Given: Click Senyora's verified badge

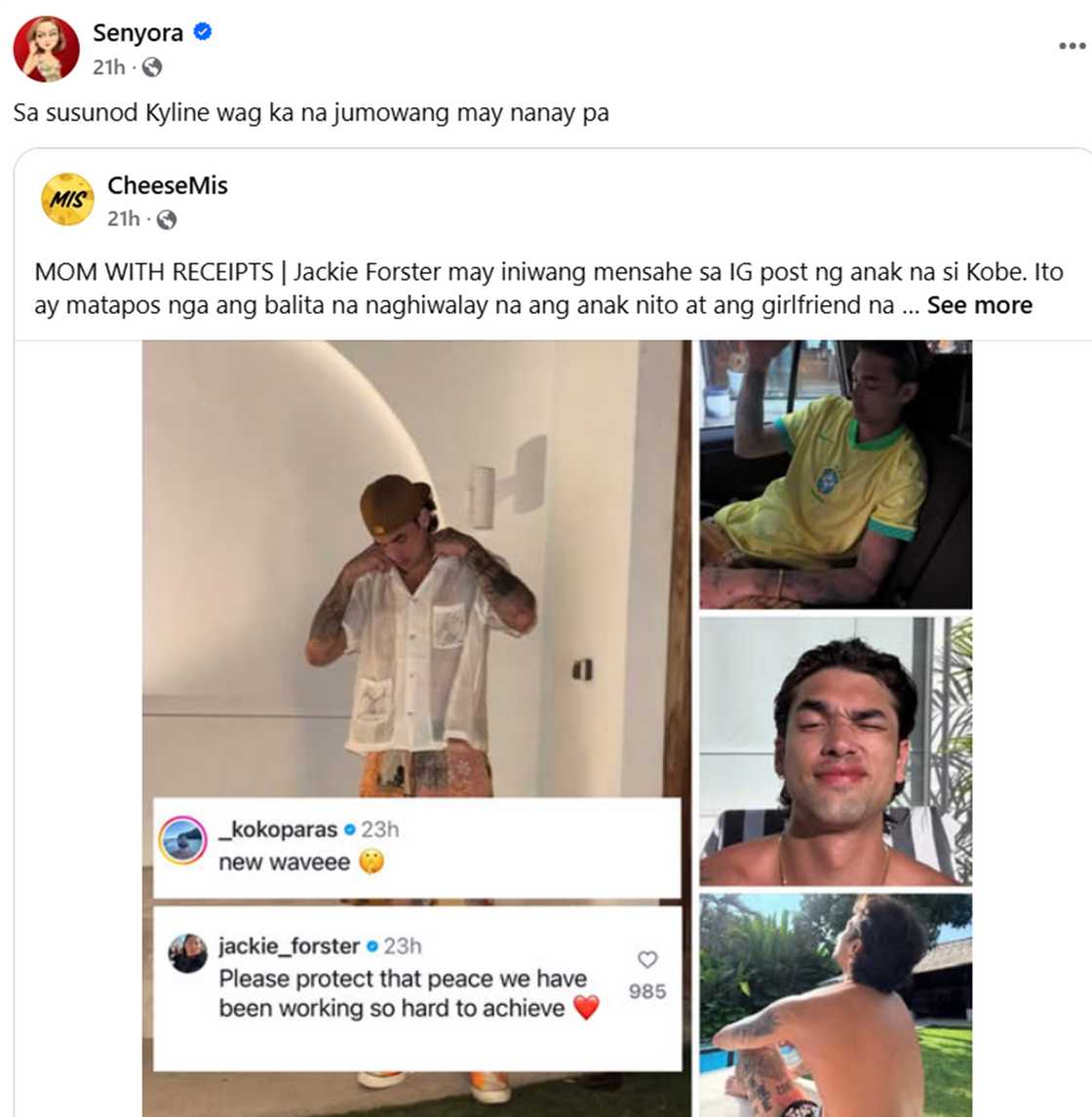Looking at the screenshot, I should [x=203, y=31].
